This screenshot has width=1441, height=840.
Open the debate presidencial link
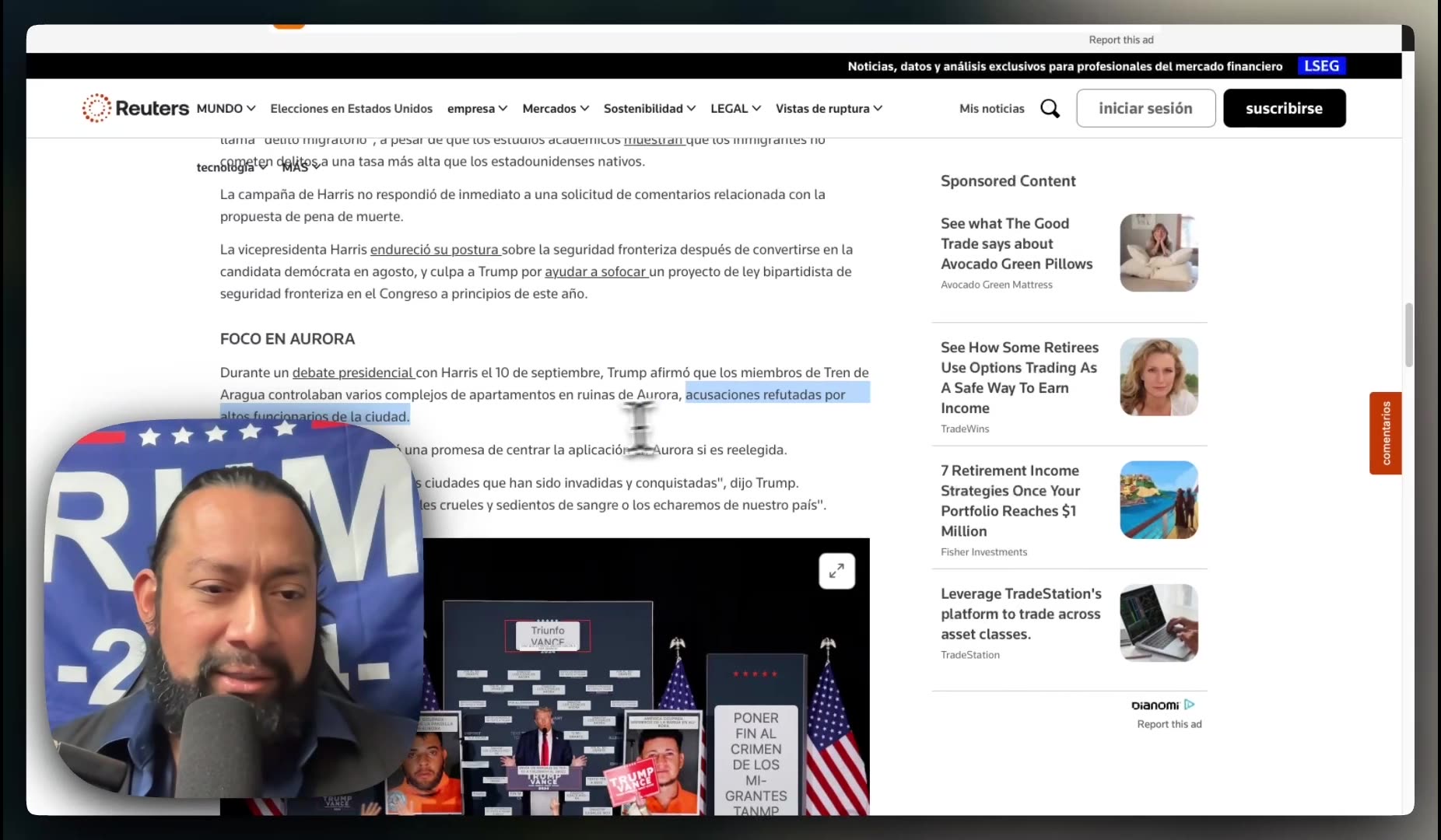point(352,373)
